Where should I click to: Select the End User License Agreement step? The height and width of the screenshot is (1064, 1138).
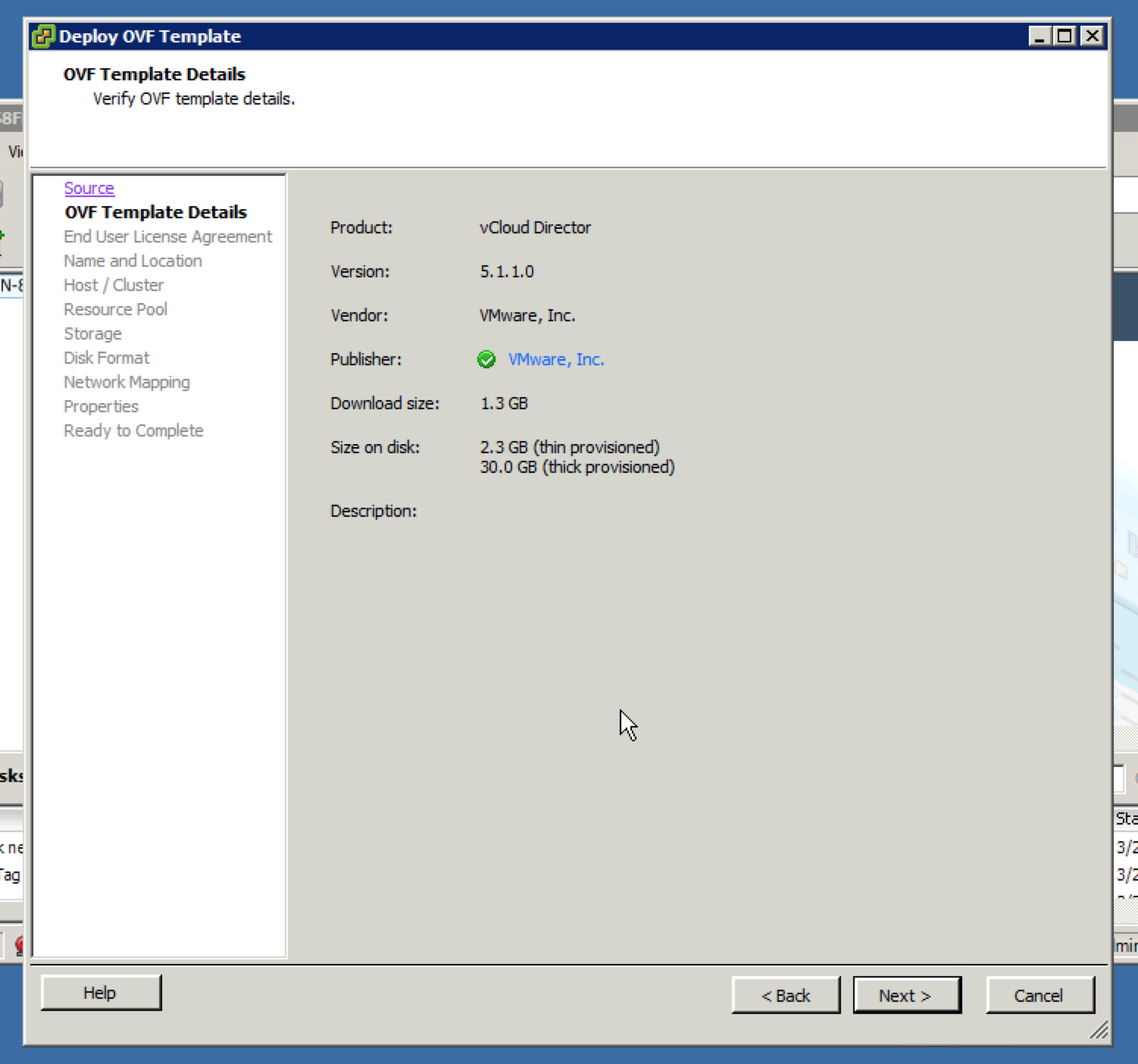pyautogui.click(x=167, y=236)
